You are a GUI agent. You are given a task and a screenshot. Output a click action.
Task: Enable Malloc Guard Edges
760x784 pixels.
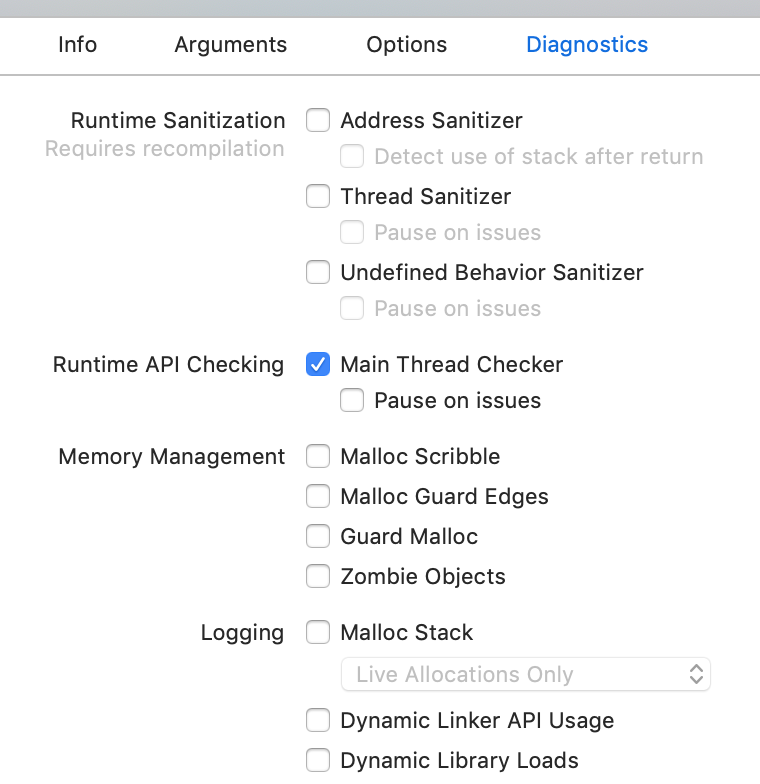click(318, 496)
